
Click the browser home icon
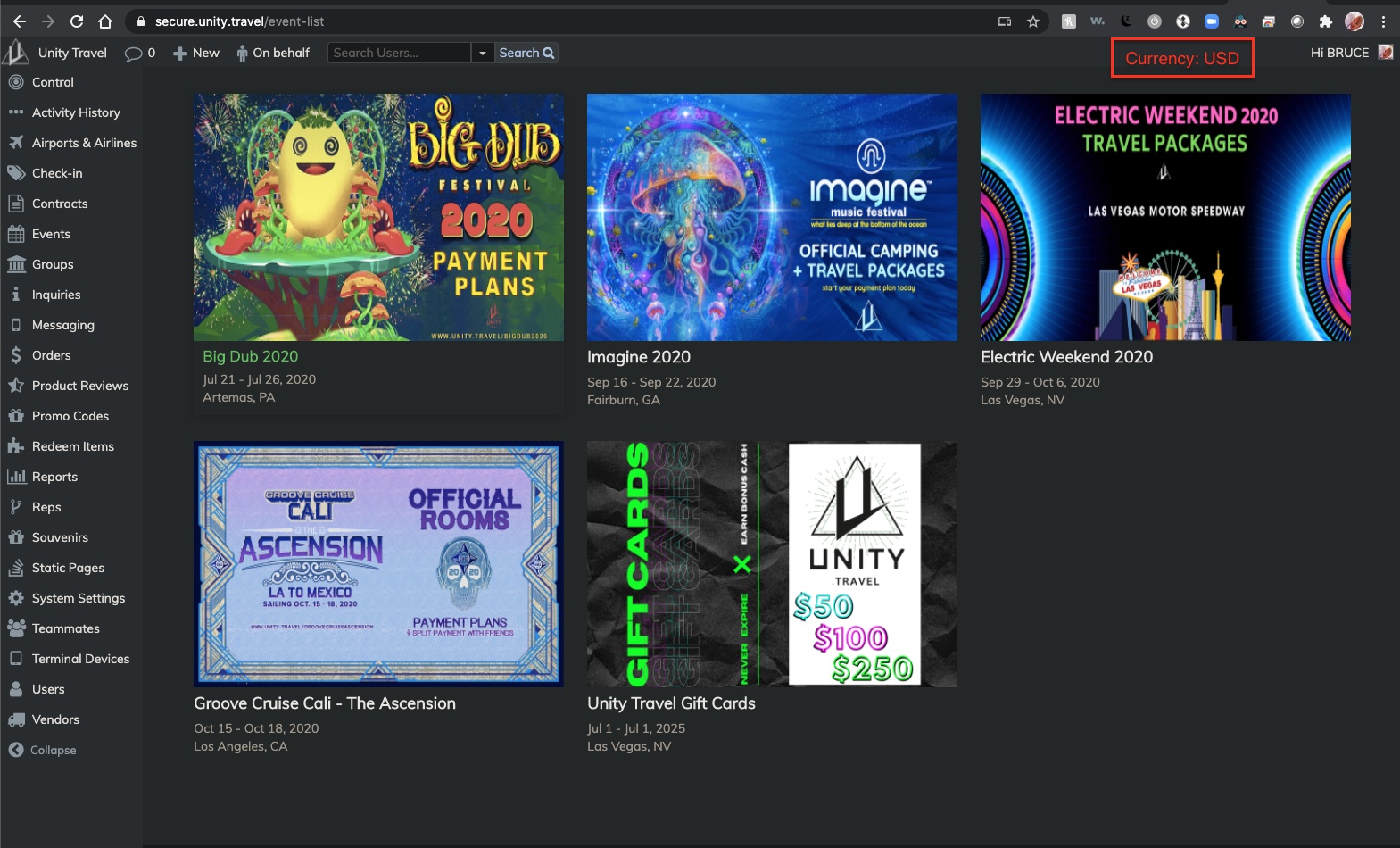[x=105, y=21]
